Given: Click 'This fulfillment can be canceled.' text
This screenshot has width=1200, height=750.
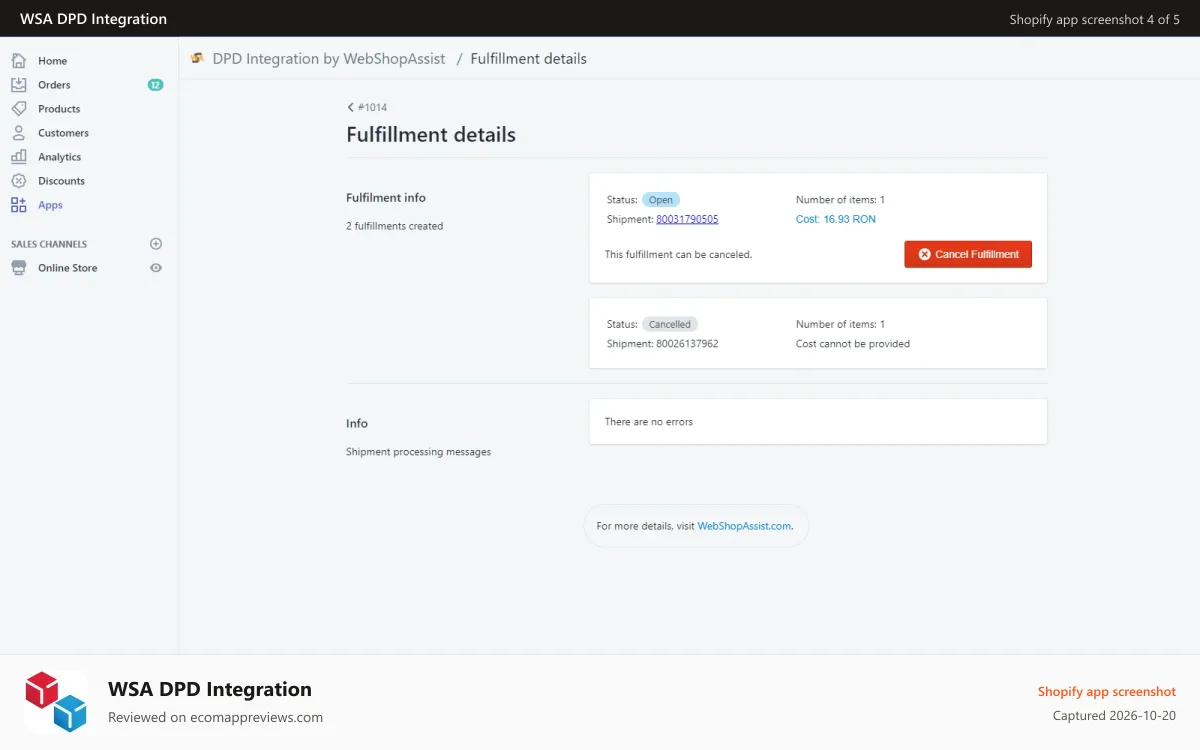Looking at the screenshot, I should [678, 255].
